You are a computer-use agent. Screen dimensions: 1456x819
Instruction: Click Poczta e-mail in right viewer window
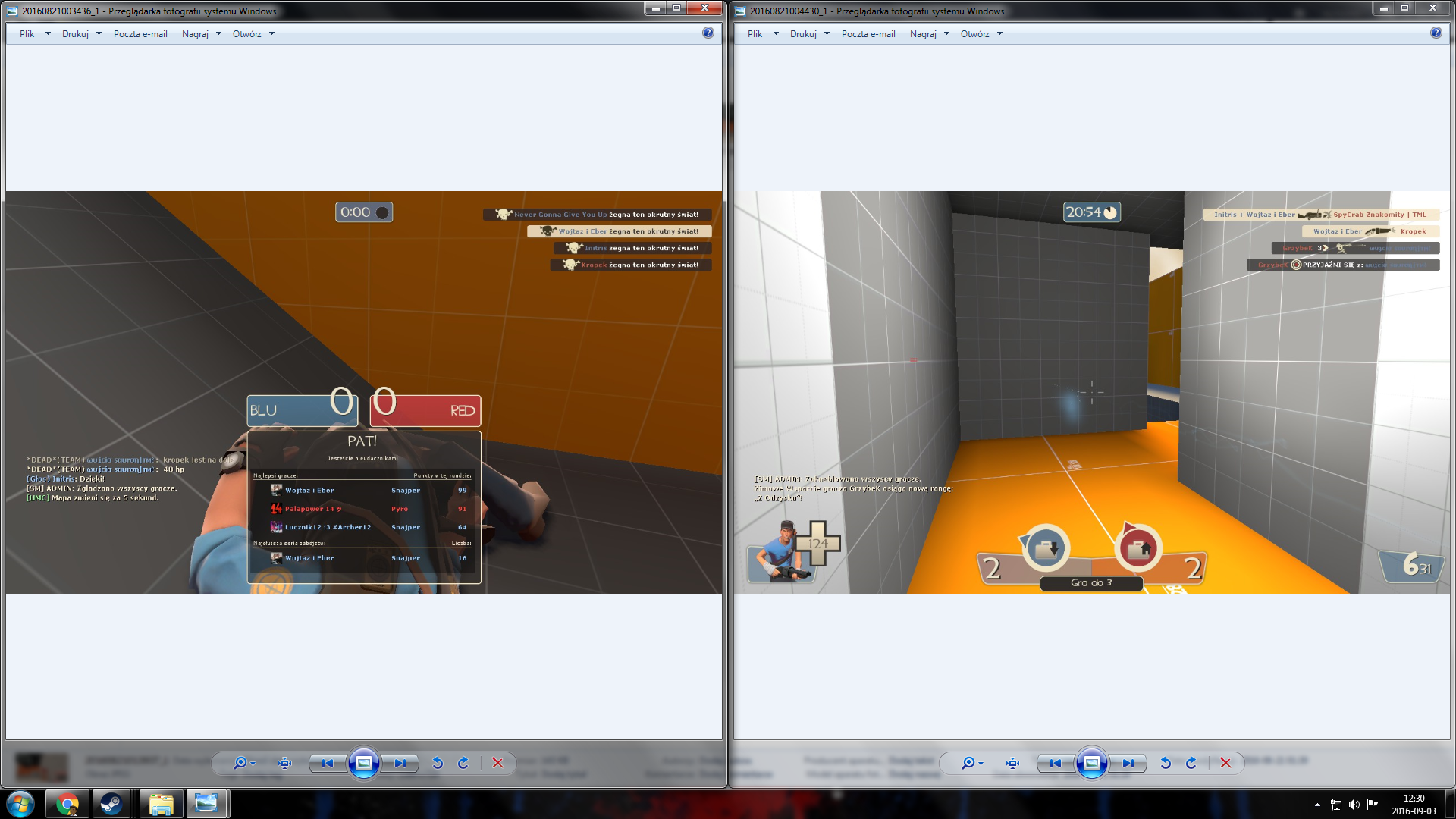[868, 34]
